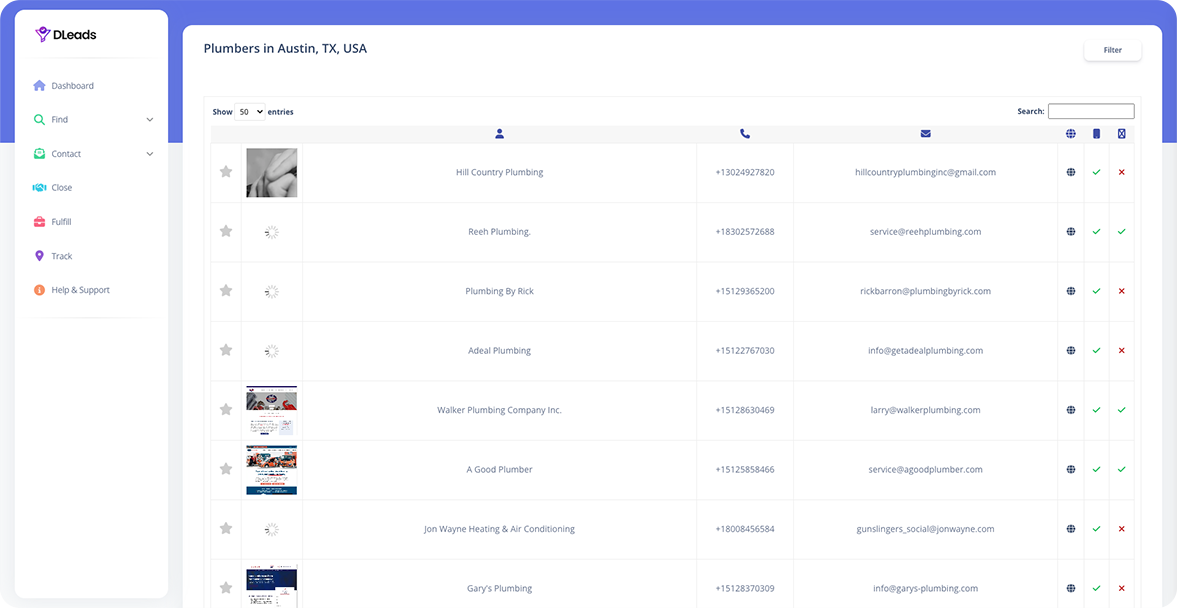
Task: Click the Help & Support info icon
Action: click(x=39, y=290)
